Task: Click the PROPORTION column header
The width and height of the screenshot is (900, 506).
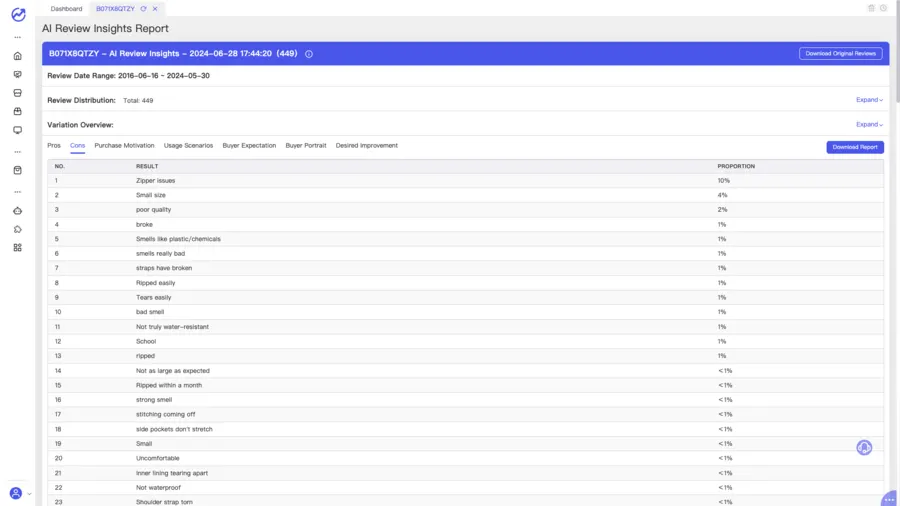Action: pos(736,166)
